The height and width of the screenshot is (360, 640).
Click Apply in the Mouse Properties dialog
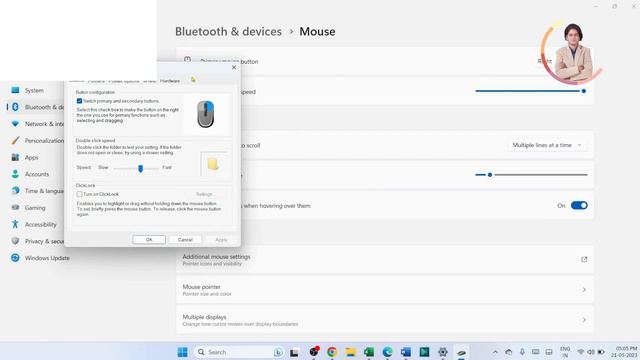point(221,240)
